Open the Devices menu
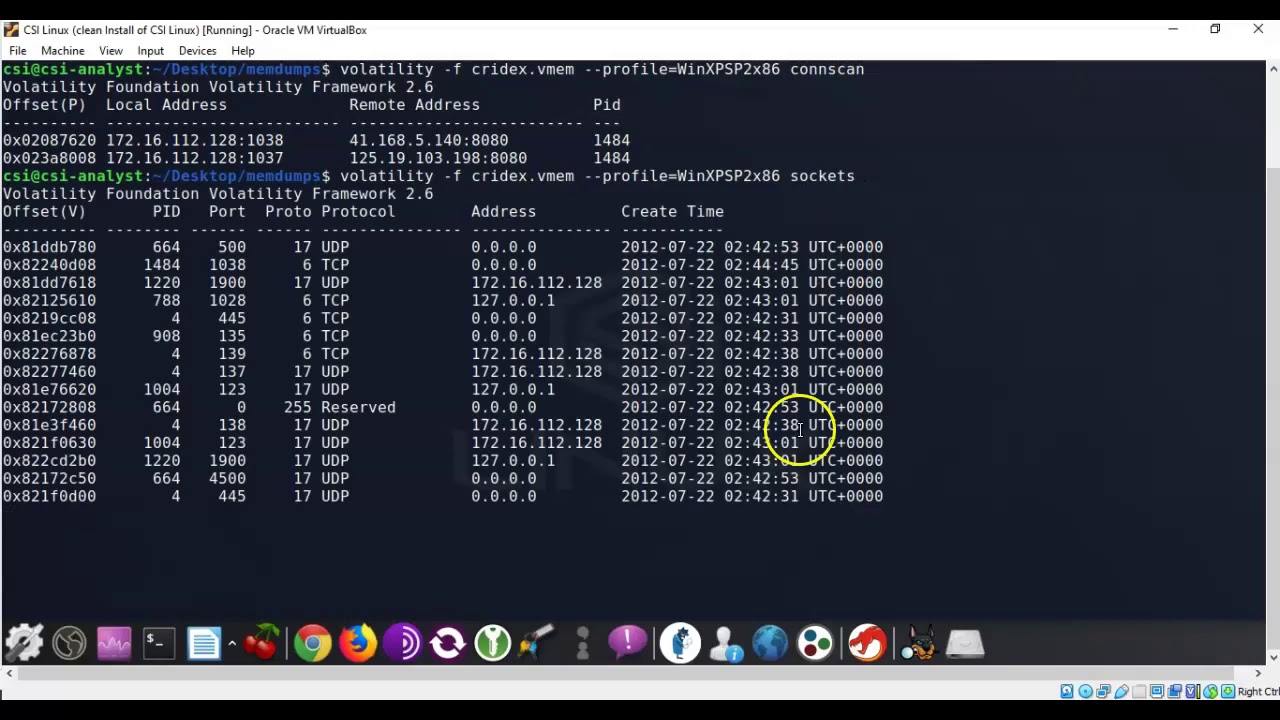The image size is (1280, 720). 197,50
